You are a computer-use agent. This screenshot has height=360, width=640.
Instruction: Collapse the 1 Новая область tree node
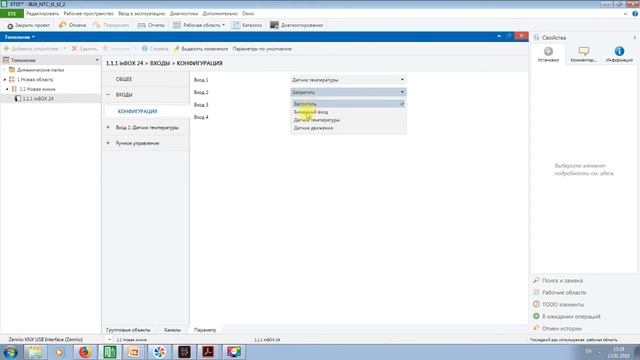point(5,80)
